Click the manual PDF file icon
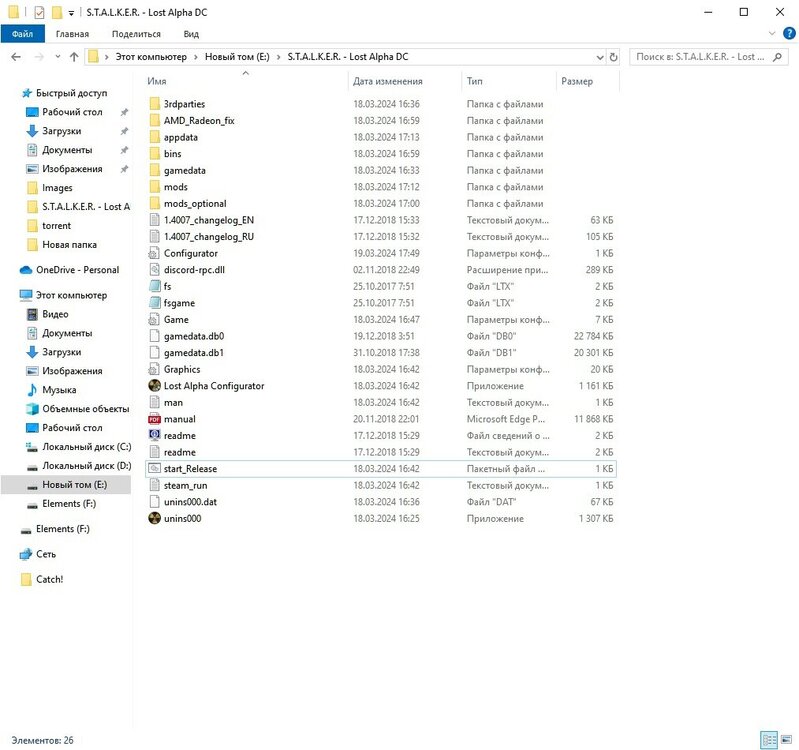Screen dimensions: 799x750 click(154, 419)
